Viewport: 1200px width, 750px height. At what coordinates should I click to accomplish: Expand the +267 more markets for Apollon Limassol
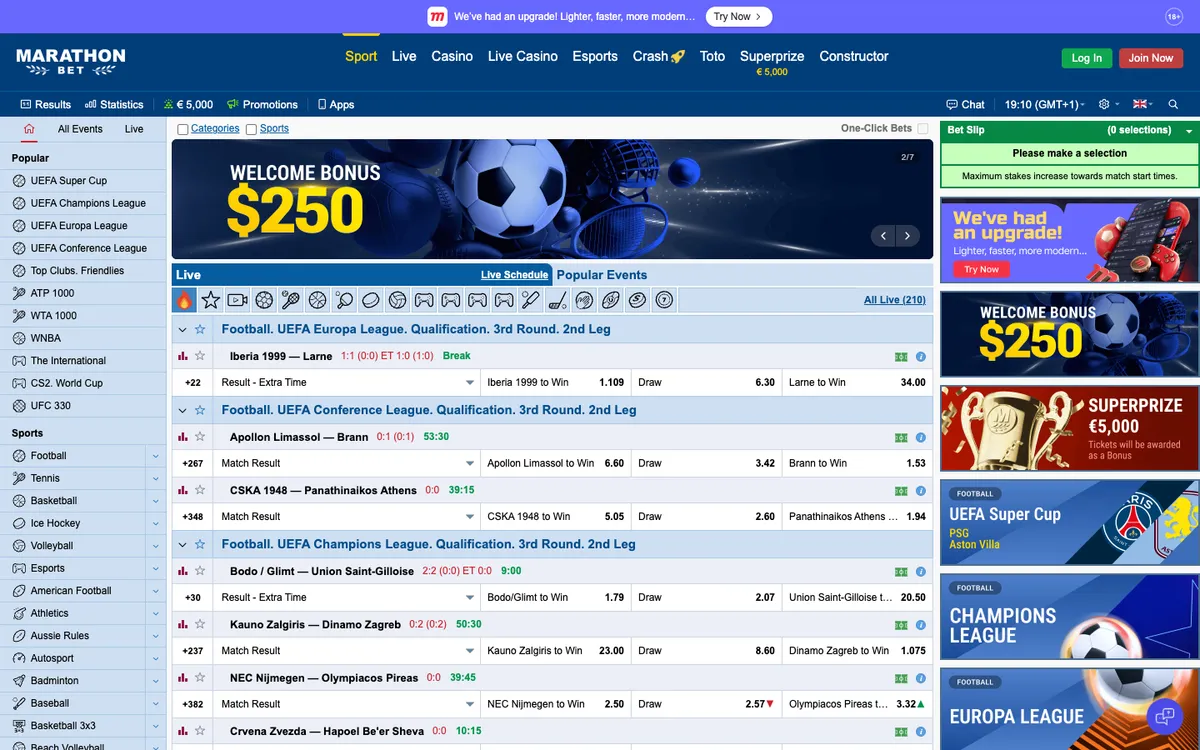tap(193, 463)
